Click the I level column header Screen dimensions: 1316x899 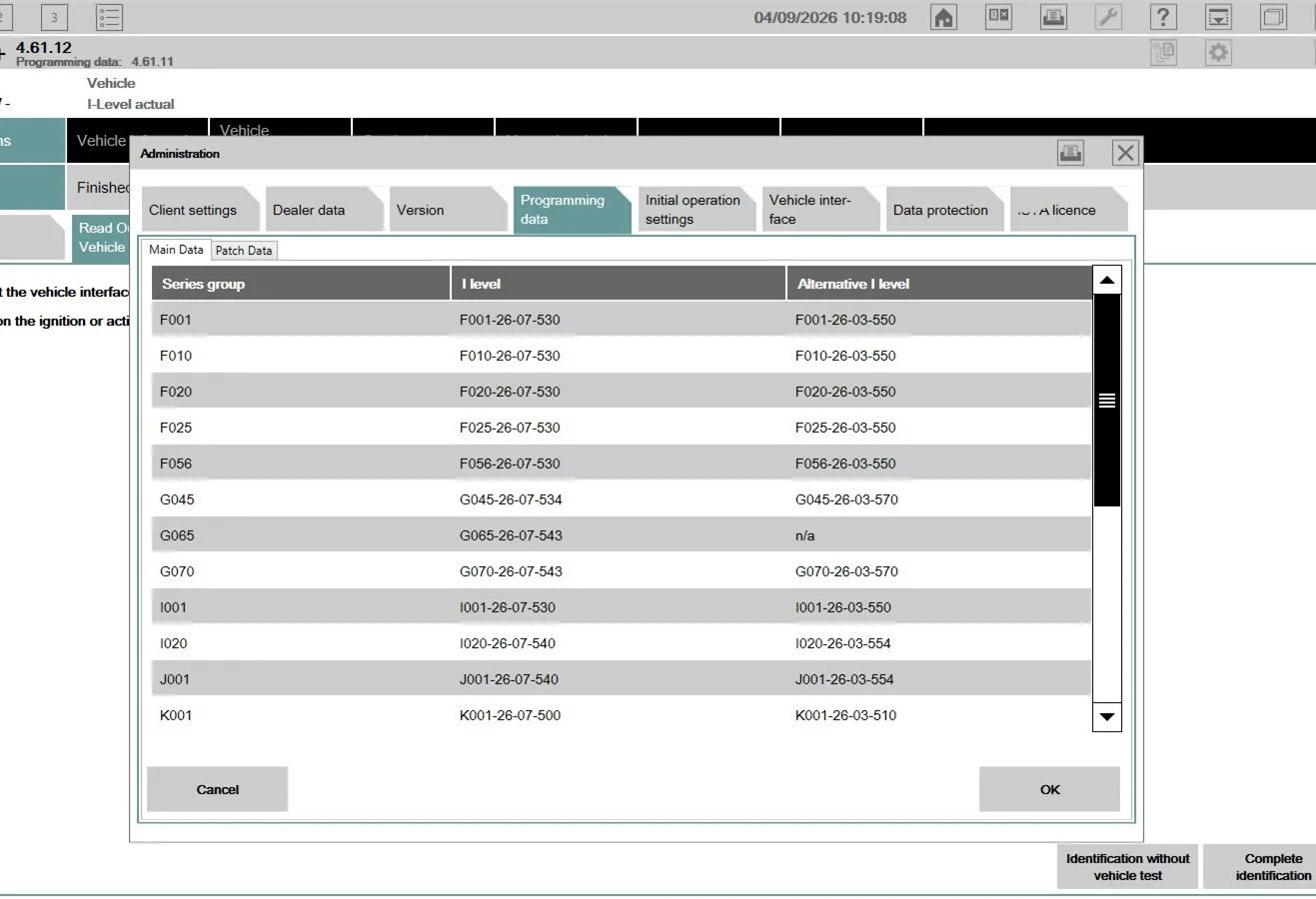[619, 284]
